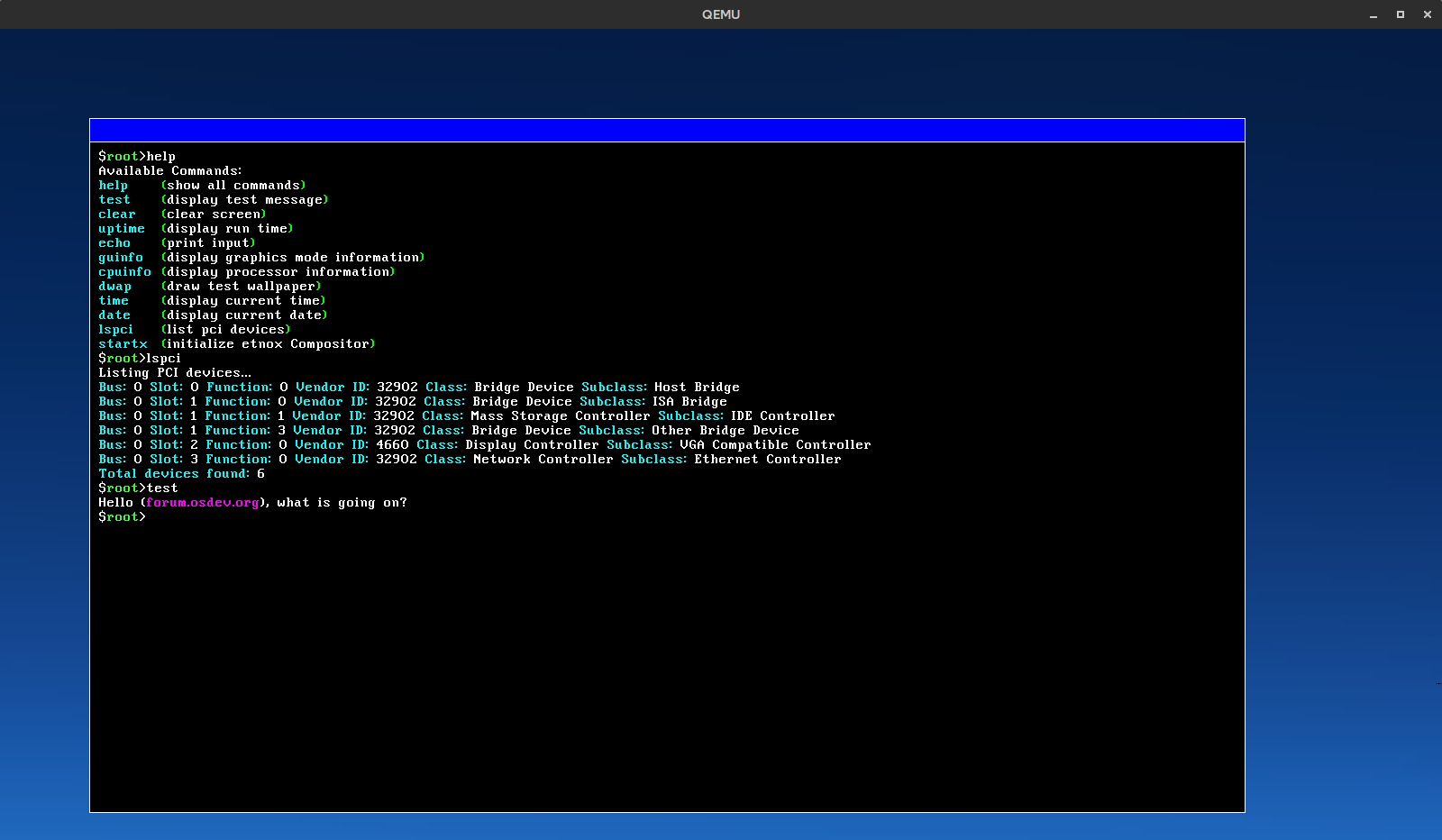Click 'Available Commands:' heading
The height and width of the screenshot is (840, 1442).
pyautogui.click(x=170, y=171)
